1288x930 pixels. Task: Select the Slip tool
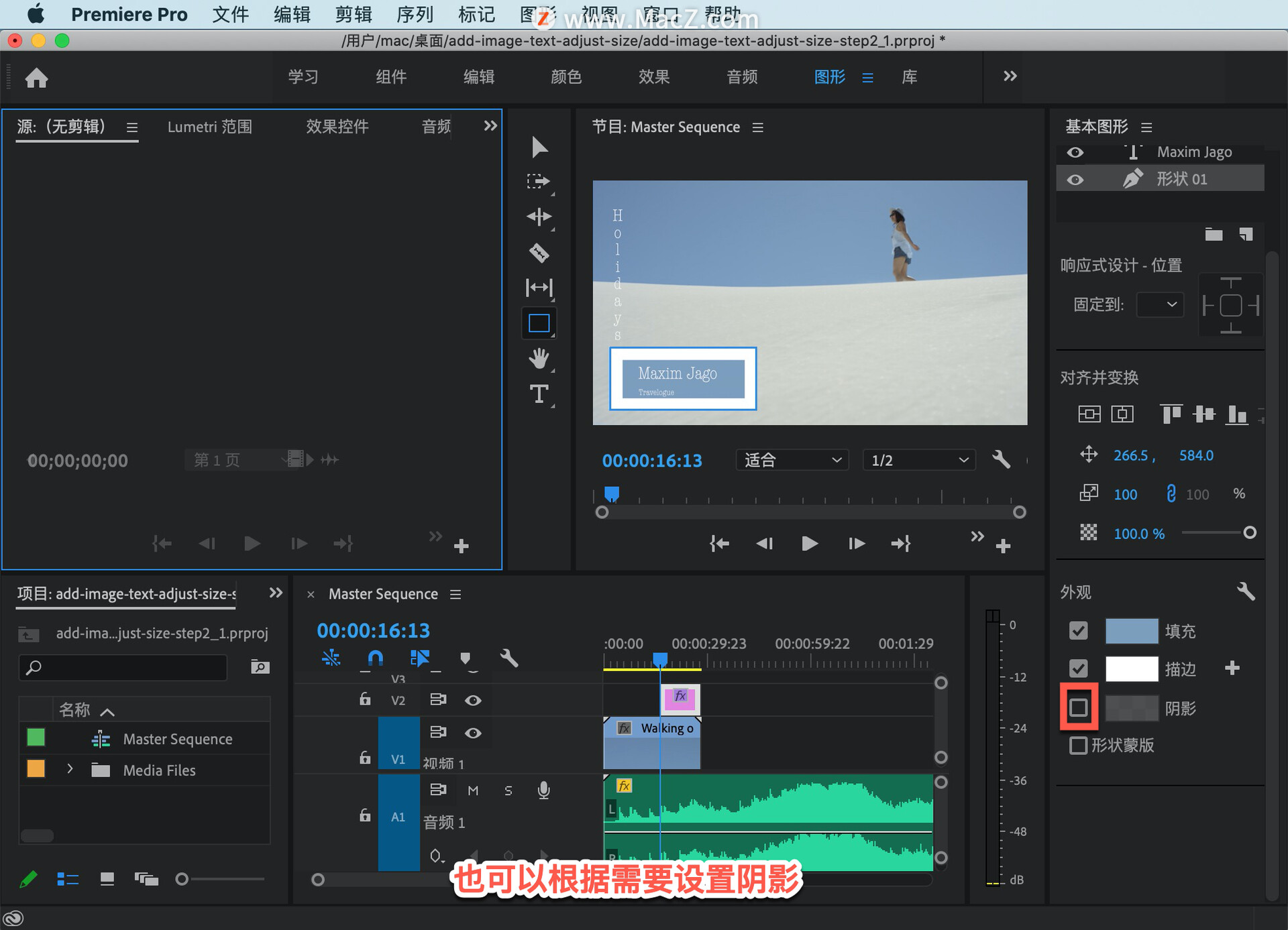pyautogui.click(x=539, y=288)
